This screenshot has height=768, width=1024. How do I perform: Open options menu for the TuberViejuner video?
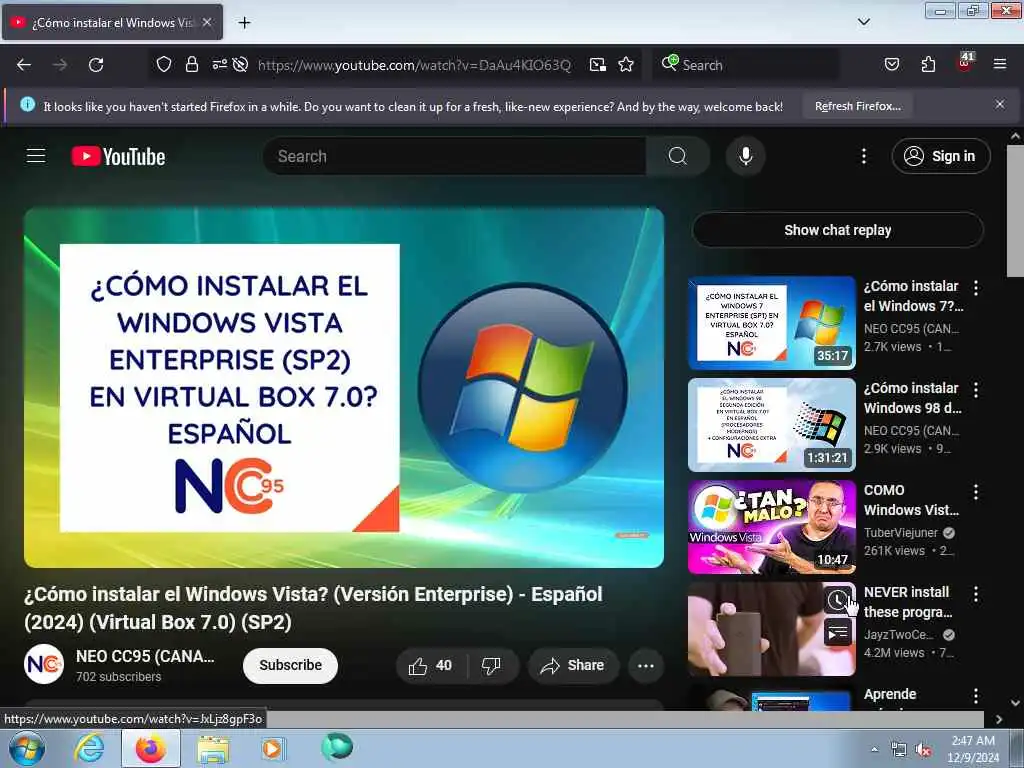pos(976,492)
